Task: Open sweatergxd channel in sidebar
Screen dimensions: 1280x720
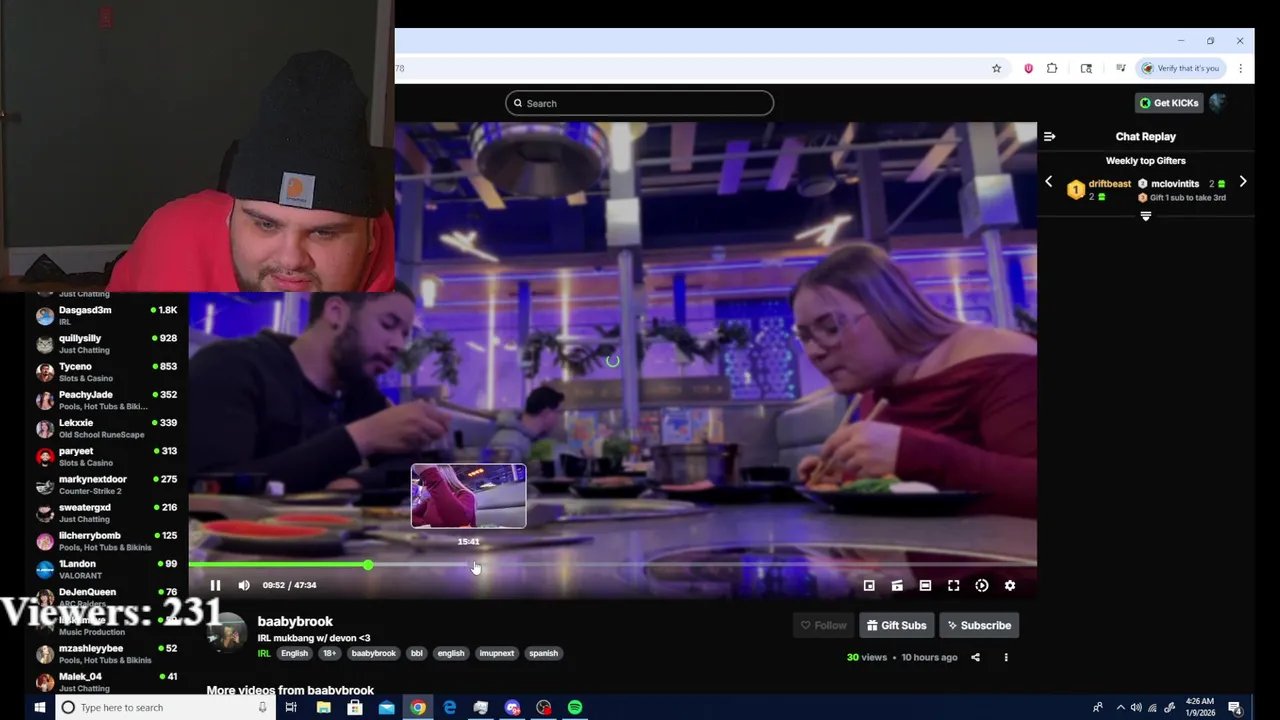Action: [107, 513]
